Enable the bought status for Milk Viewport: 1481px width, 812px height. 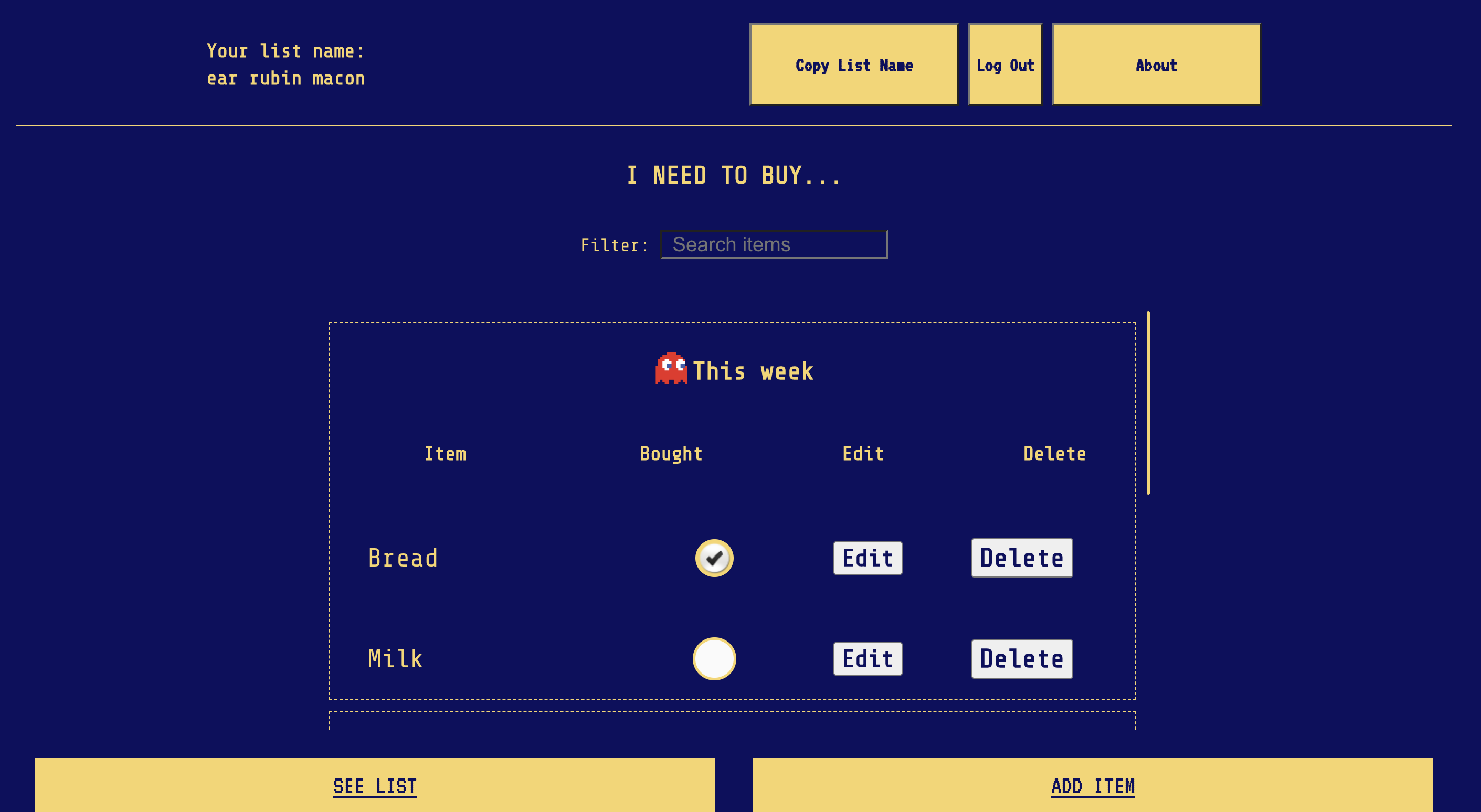713,659
